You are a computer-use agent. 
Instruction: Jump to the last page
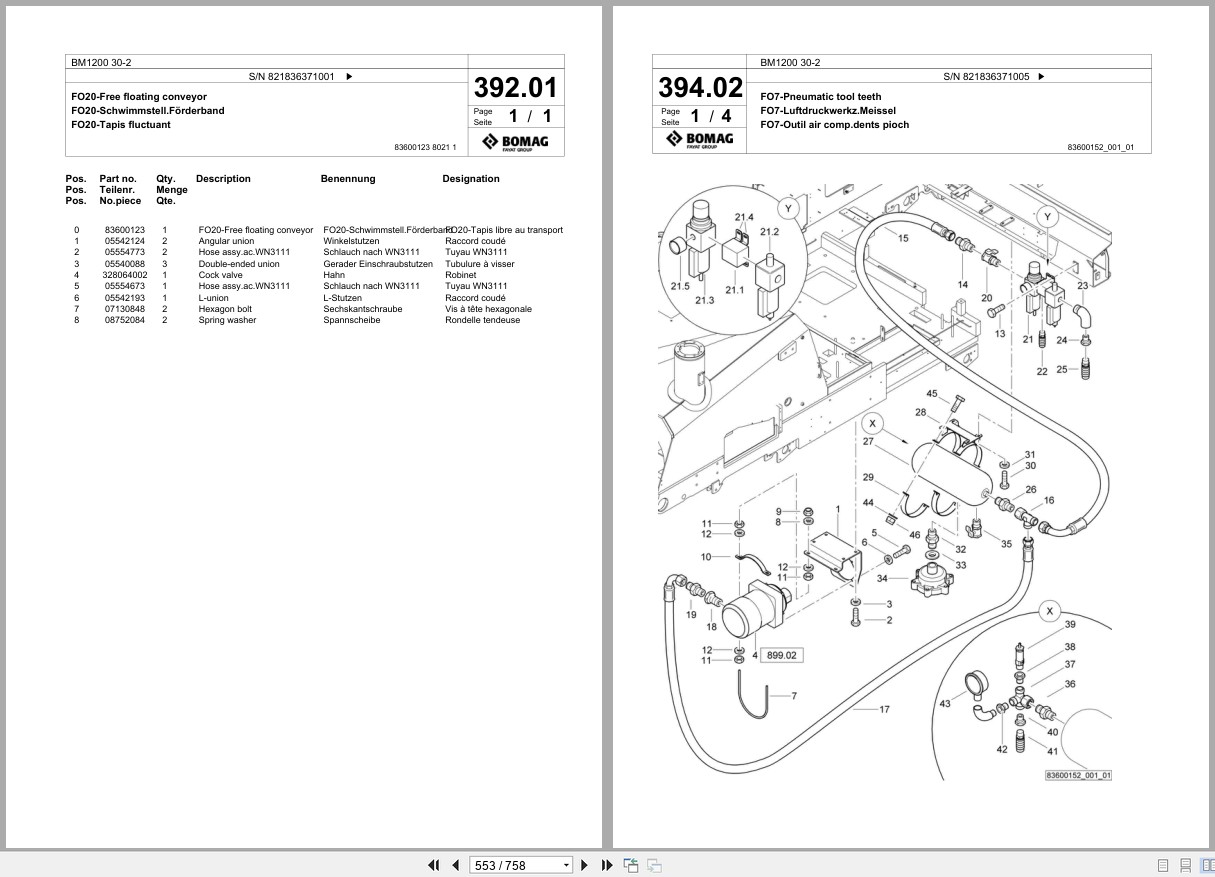(607, 865)
